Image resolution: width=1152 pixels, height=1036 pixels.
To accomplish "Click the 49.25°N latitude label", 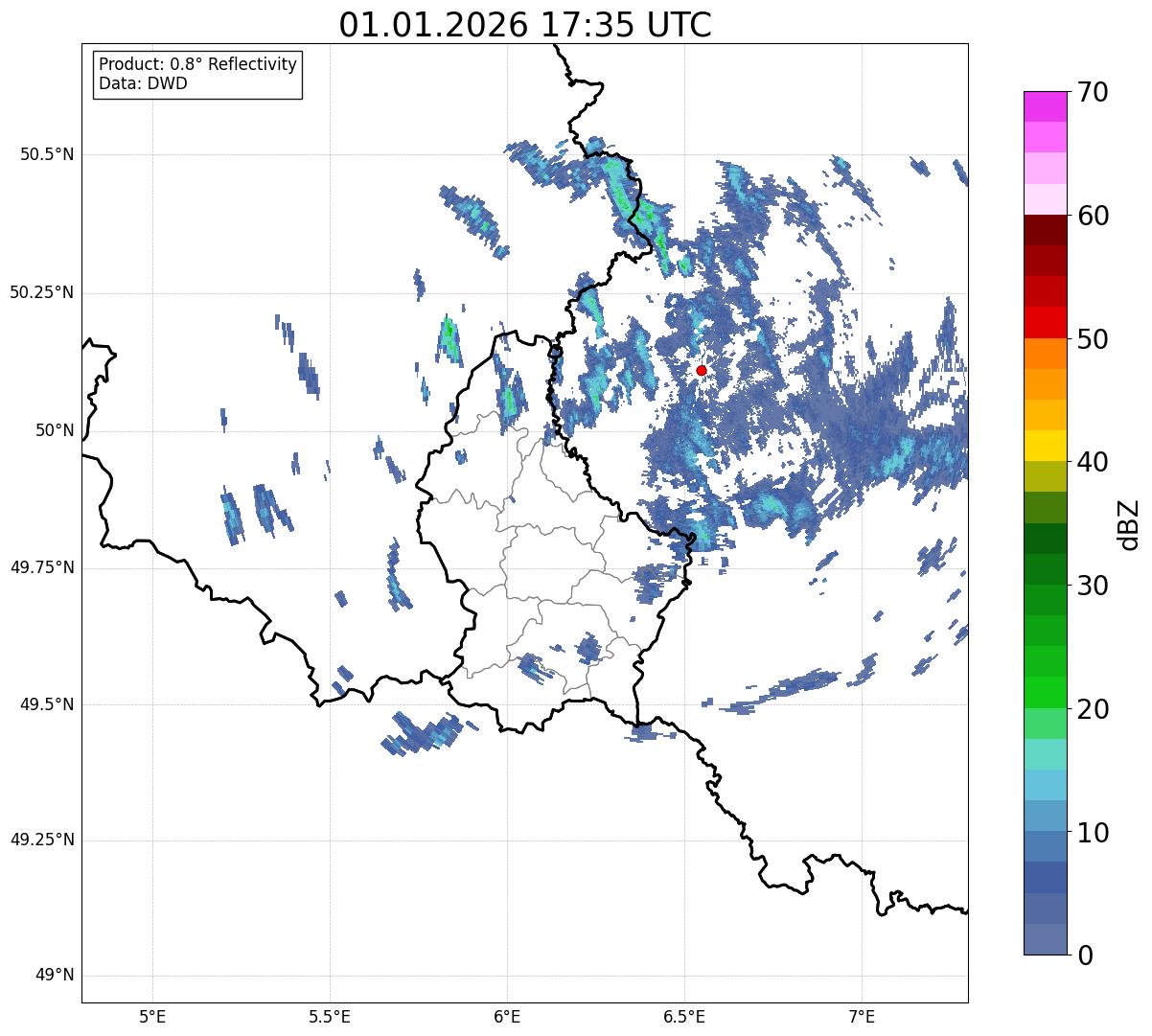I will pos(42,840).
